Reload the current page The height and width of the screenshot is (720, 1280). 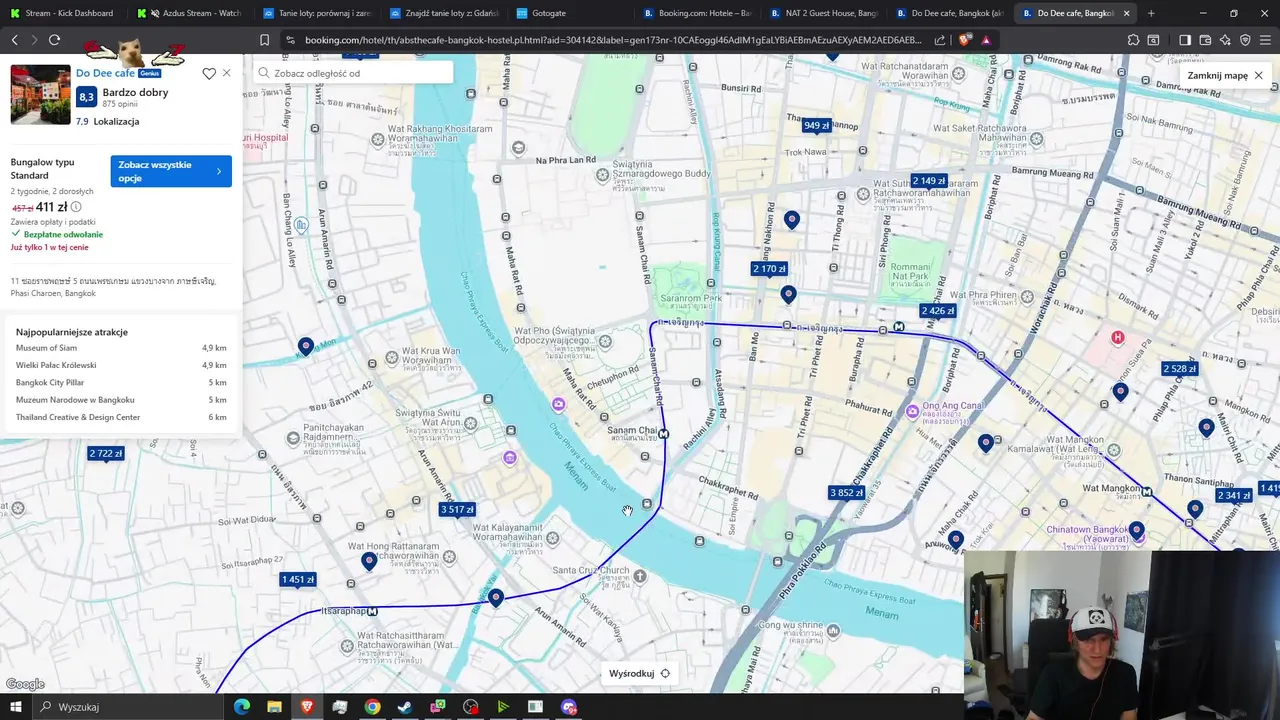pyautogui.click(x=54, y=40)
